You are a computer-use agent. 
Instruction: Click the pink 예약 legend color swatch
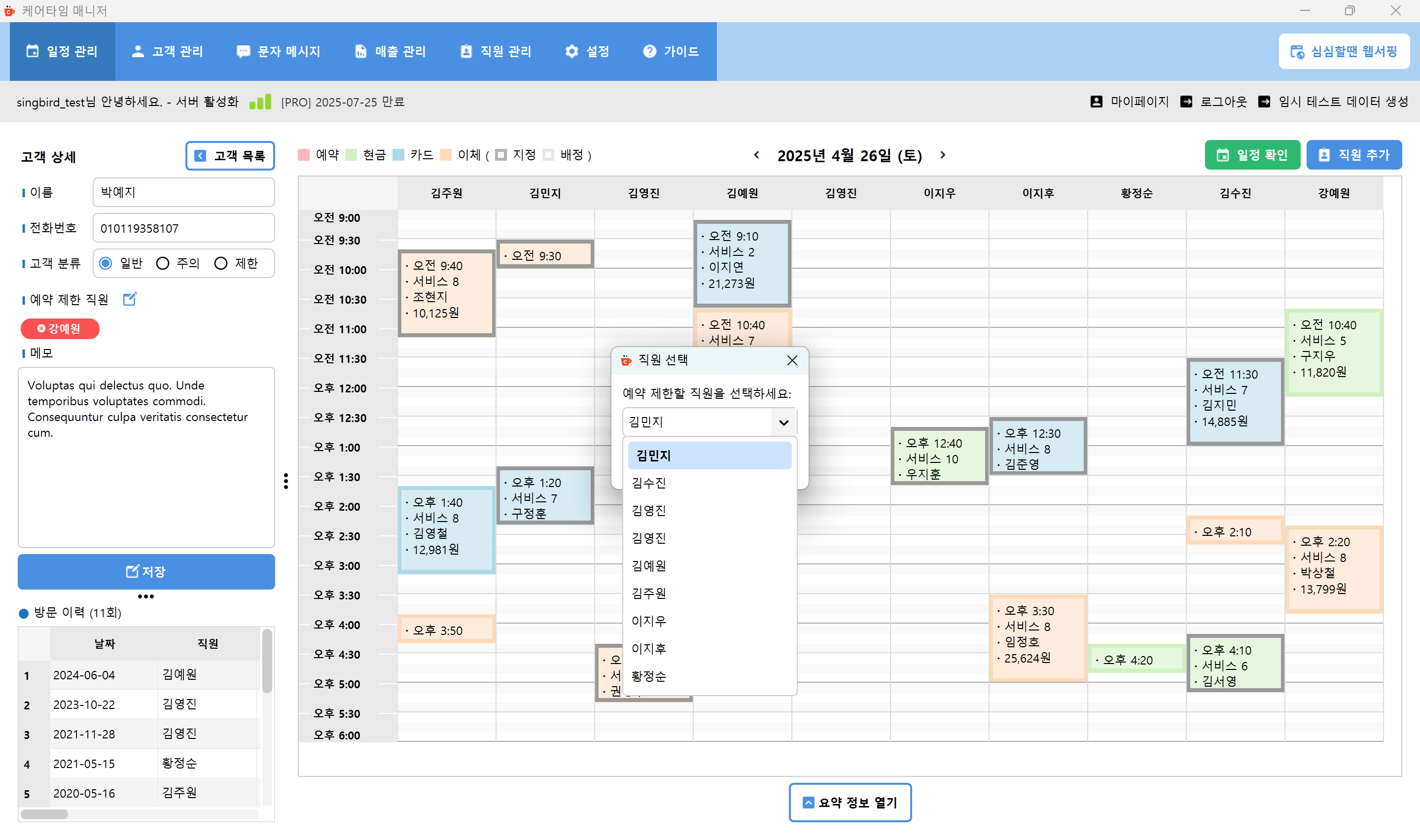(303, 155)
